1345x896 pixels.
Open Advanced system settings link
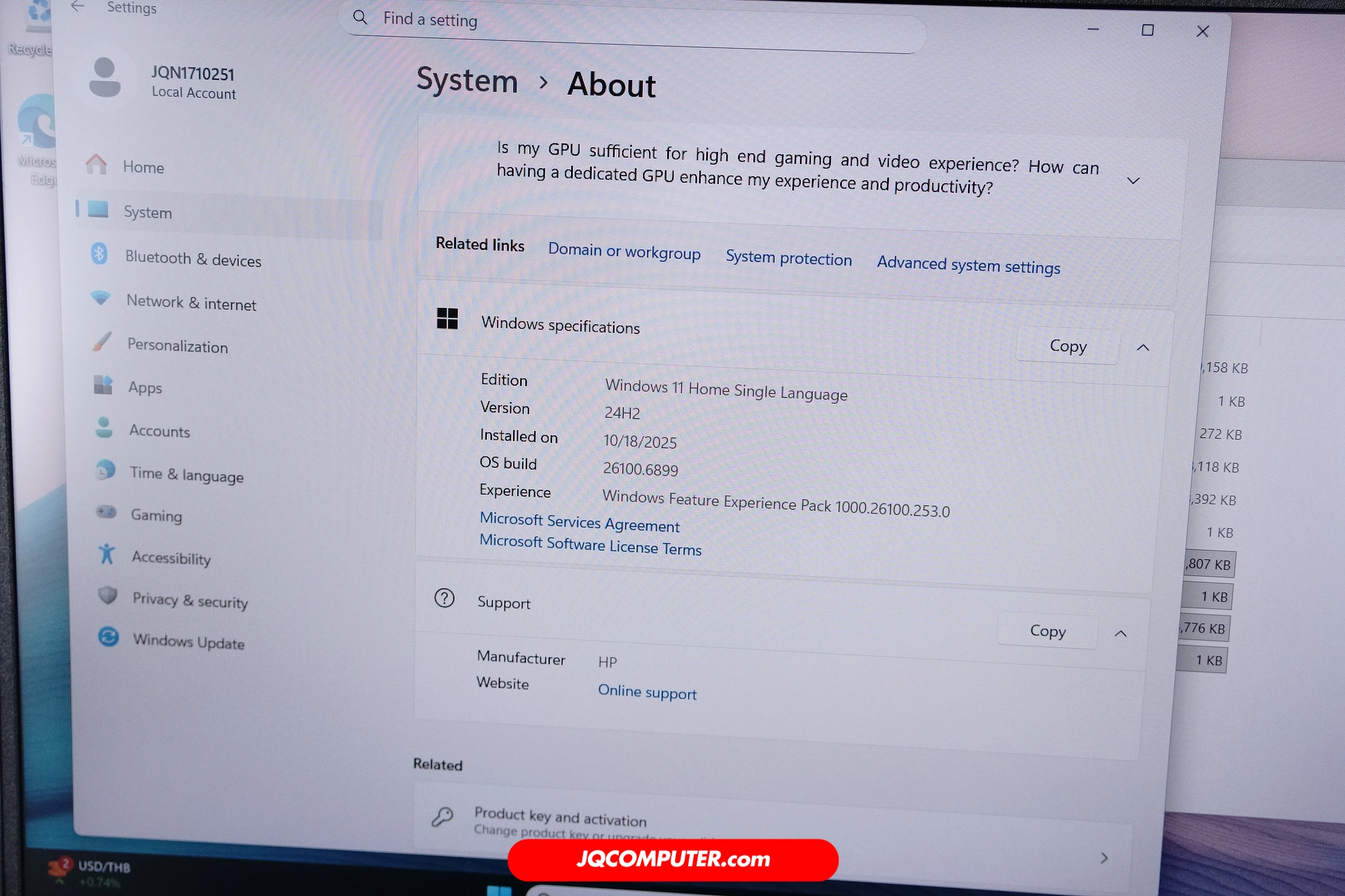(968, 266)
